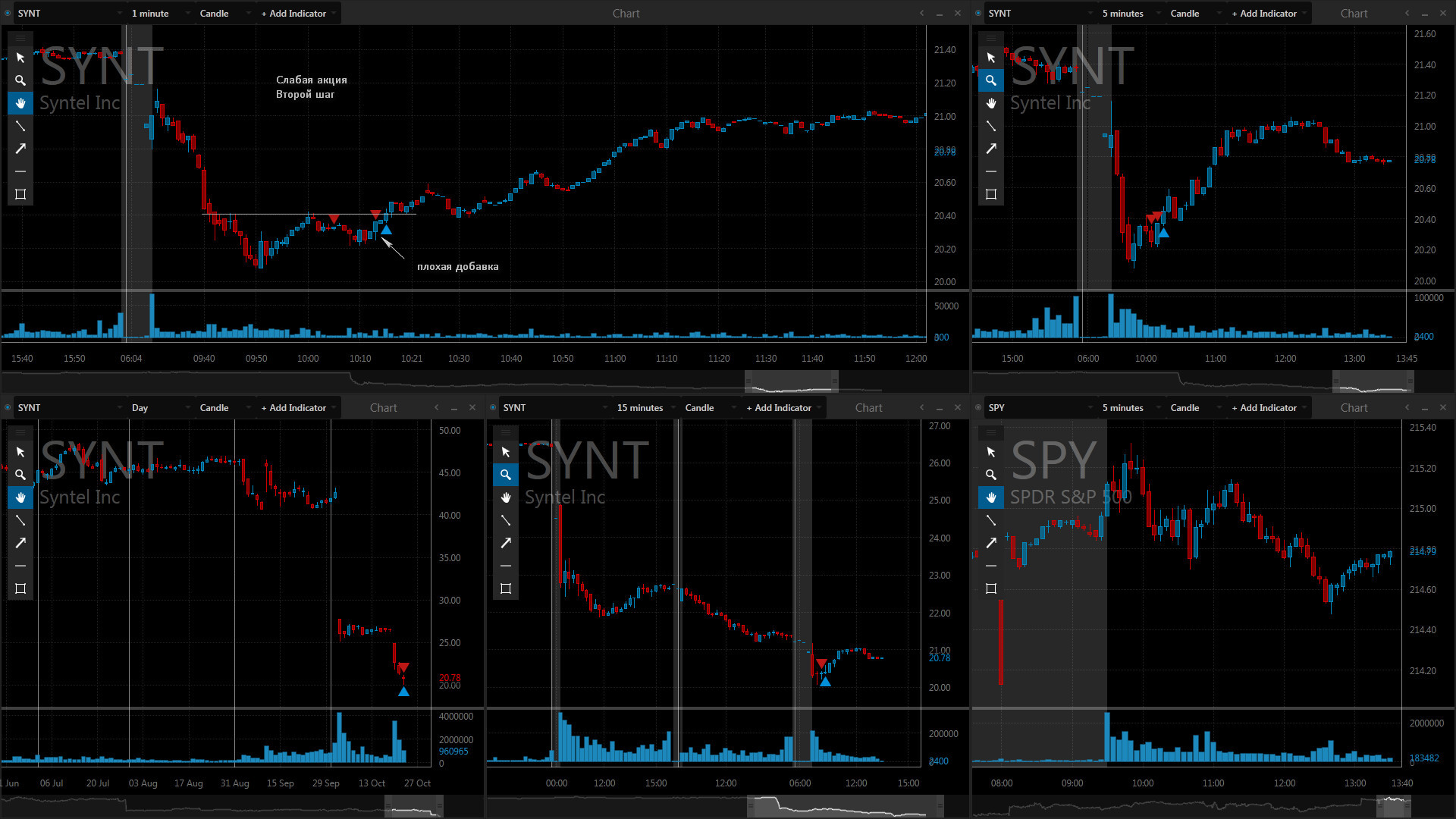Image resolution: width=1456 pixels, height=819 pixels.
Task: Select hand pan tool in SYNT Day chart
Action: (20, 497)
